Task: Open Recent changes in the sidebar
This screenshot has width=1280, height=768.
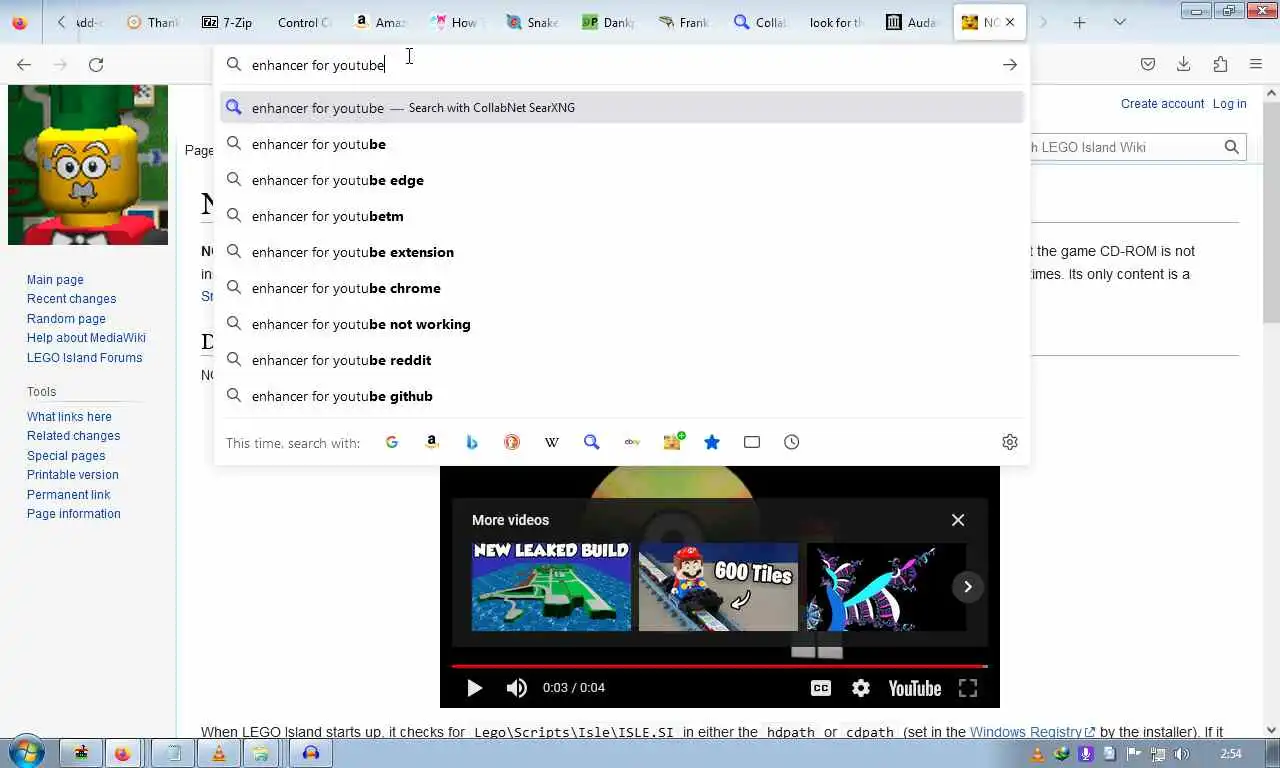Action: click(71, 299)
